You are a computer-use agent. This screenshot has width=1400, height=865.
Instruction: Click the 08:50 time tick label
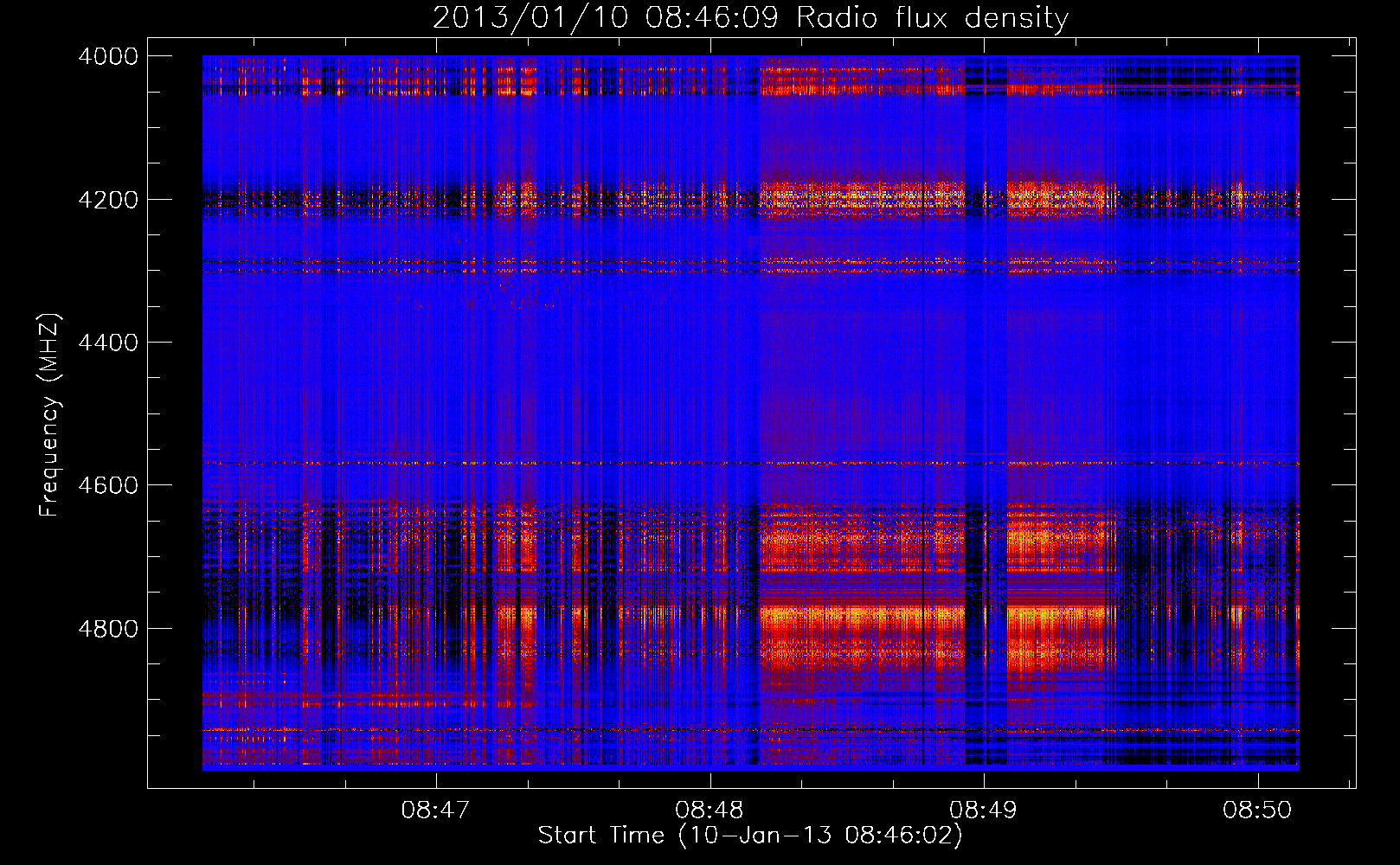click(1257, 811)
